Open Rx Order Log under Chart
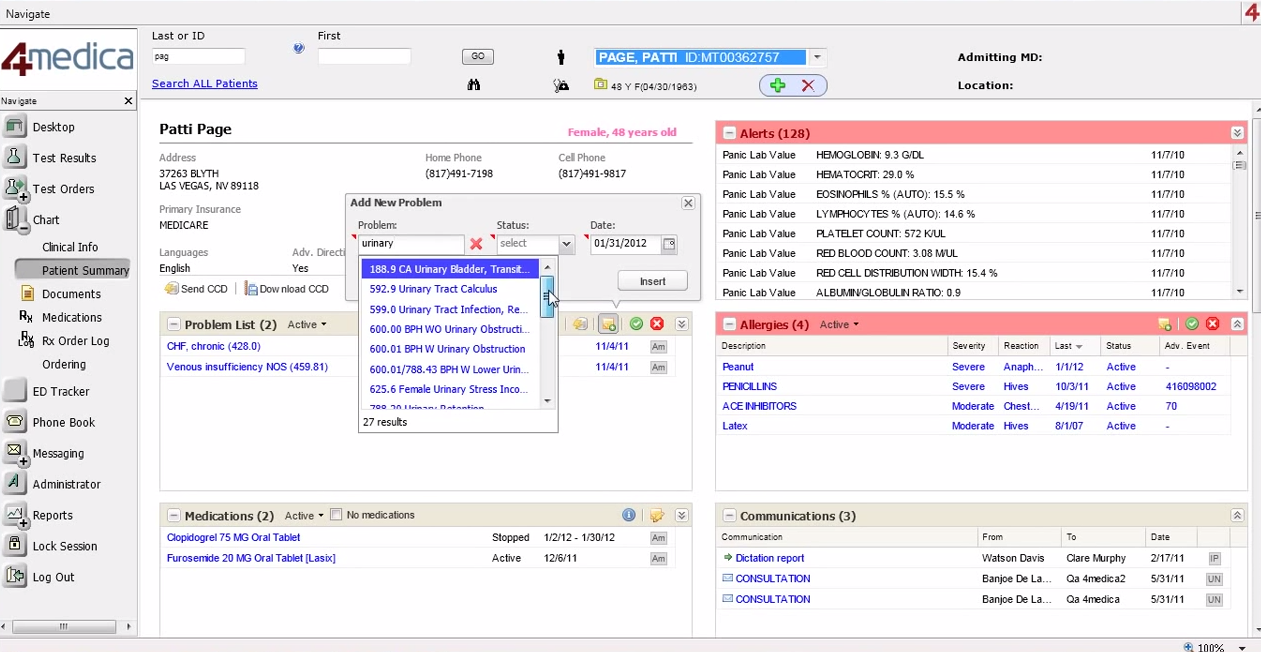This screenshot has width=1261, height=652. coord(76,341)
